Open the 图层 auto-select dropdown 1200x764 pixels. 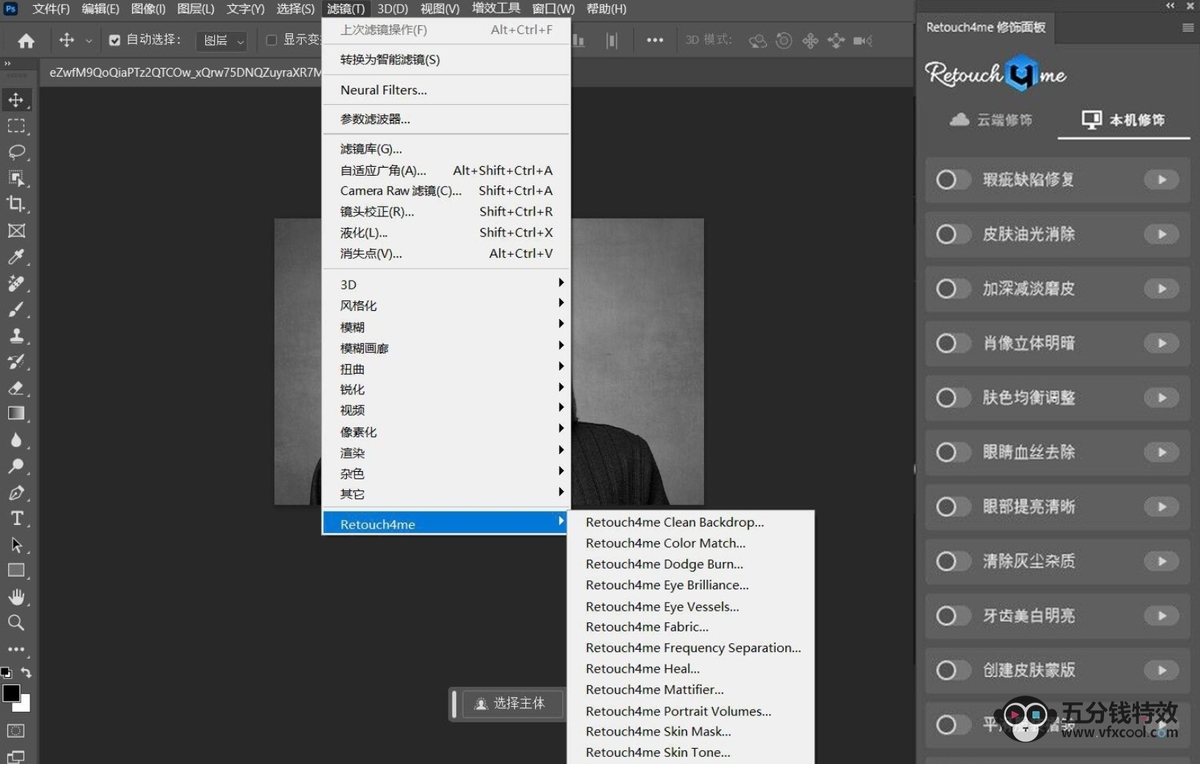(223, 41)
